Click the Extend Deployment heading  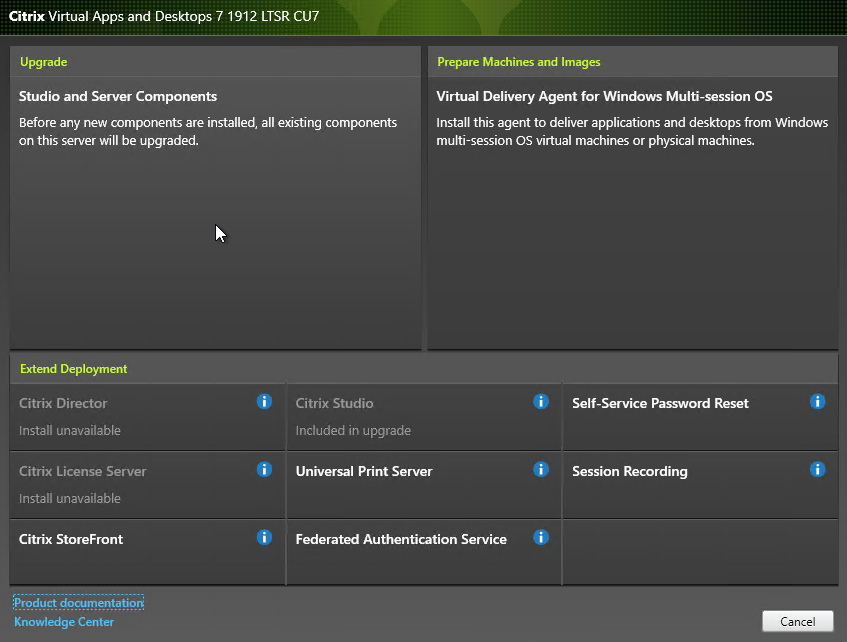[x=73, y=369]
